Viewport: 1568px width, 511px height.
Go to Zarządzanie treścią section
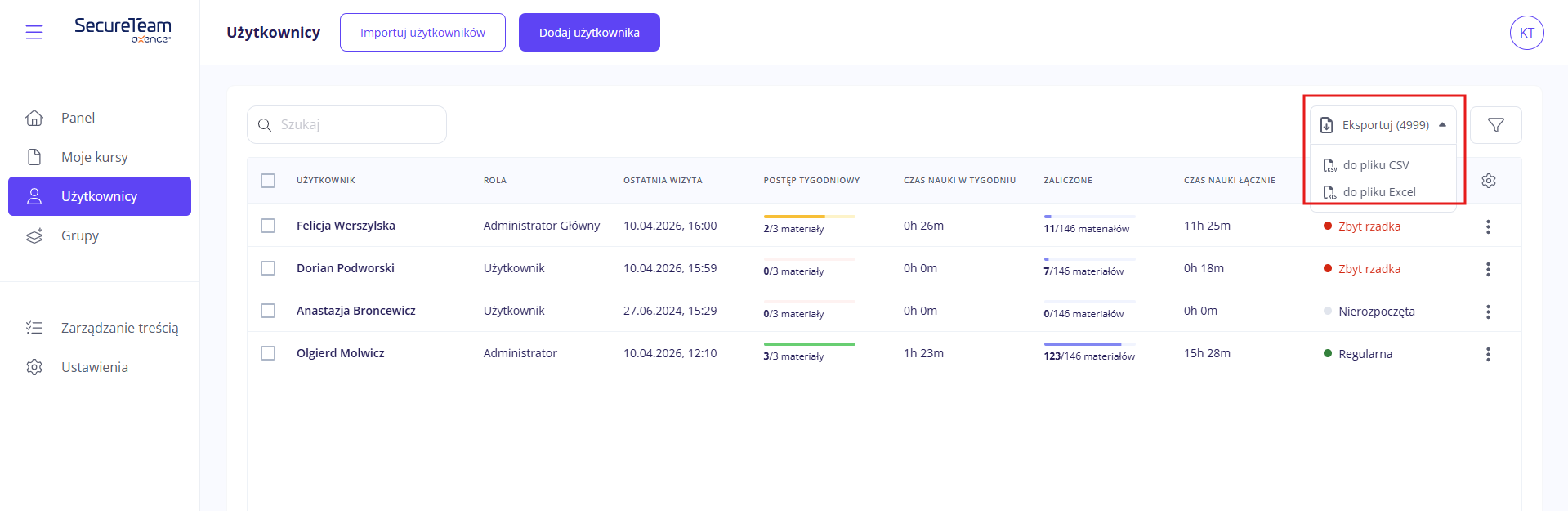(x=119, y=328)
